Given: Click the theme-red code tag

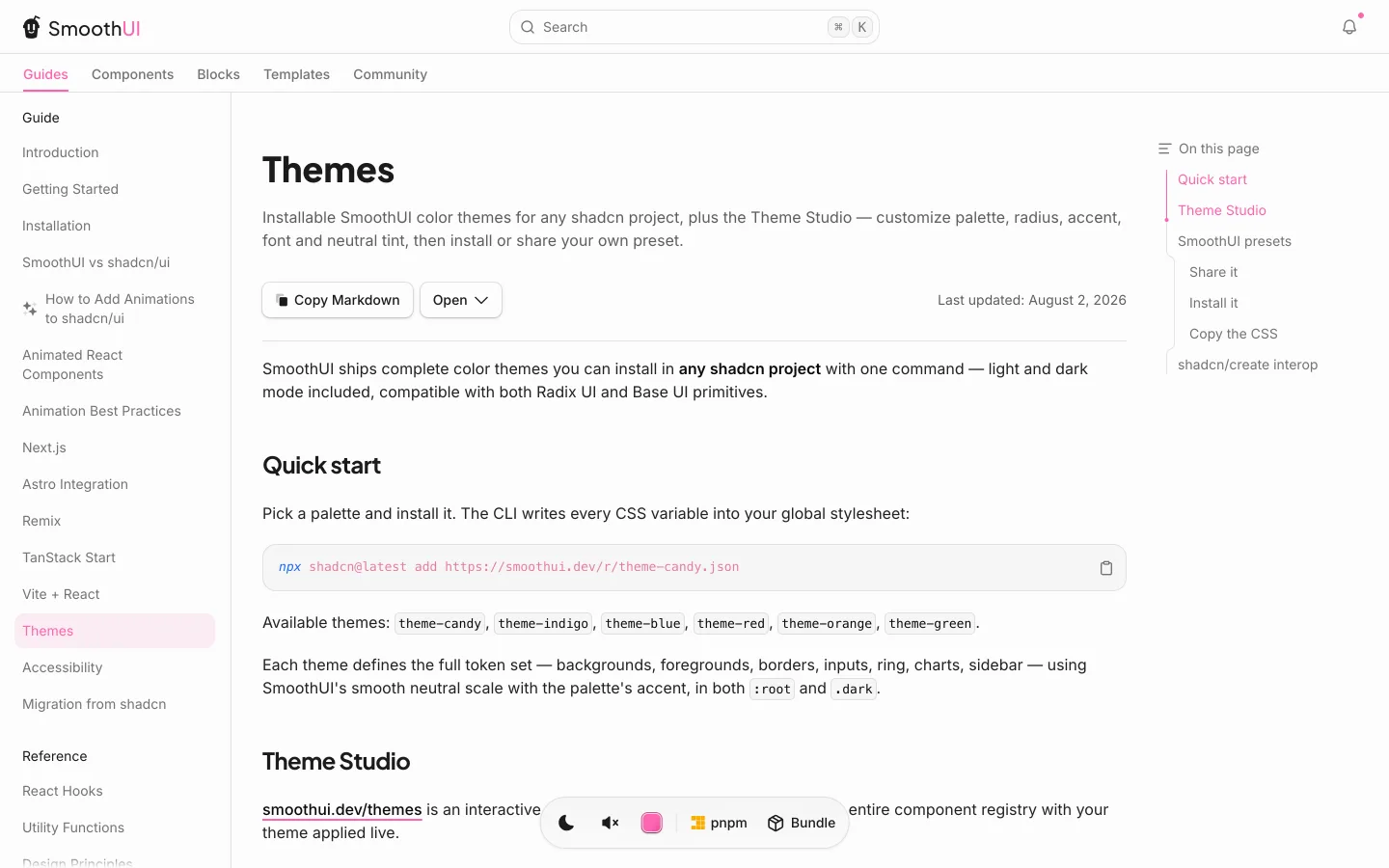Looking at the screenshot, I should tap(731, 624).
